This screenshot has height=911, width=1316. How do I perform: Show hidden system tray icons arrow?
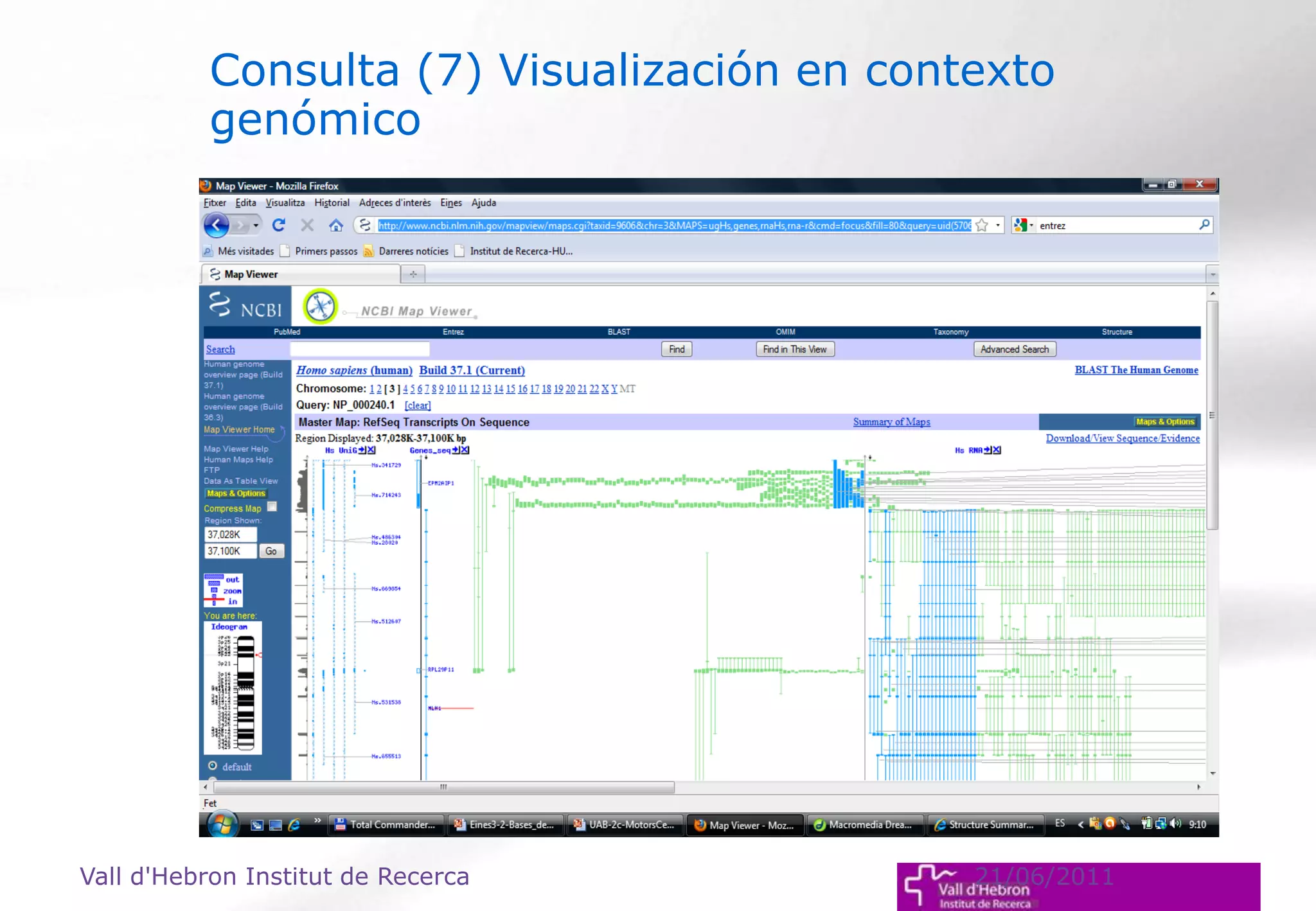pos(1080,824)
